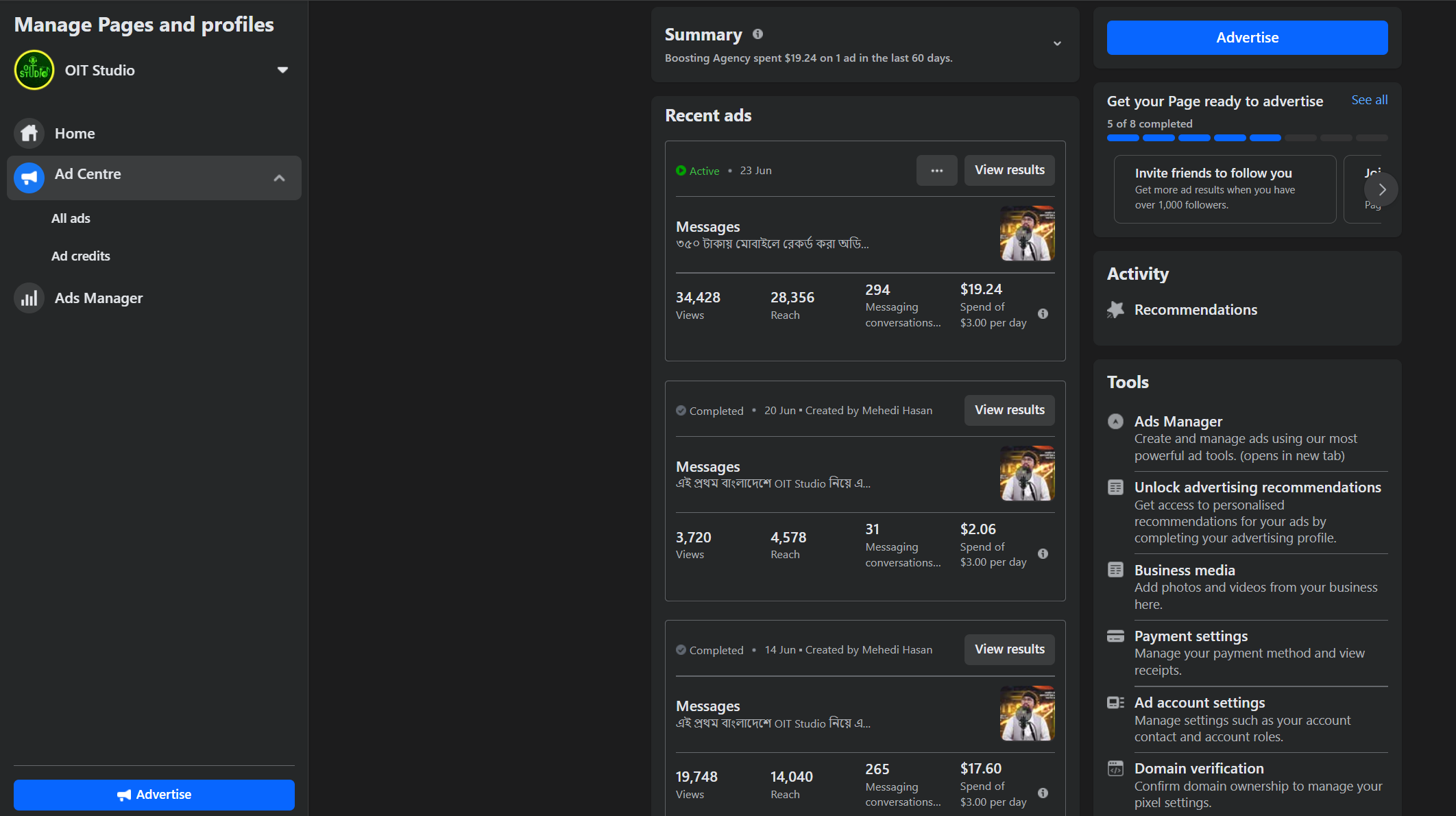Image resolution: width=1456 pixels, height=816 pixels.
Task: Click info icon beside $2.06 spend
Action: click(x=1043, y=553)
